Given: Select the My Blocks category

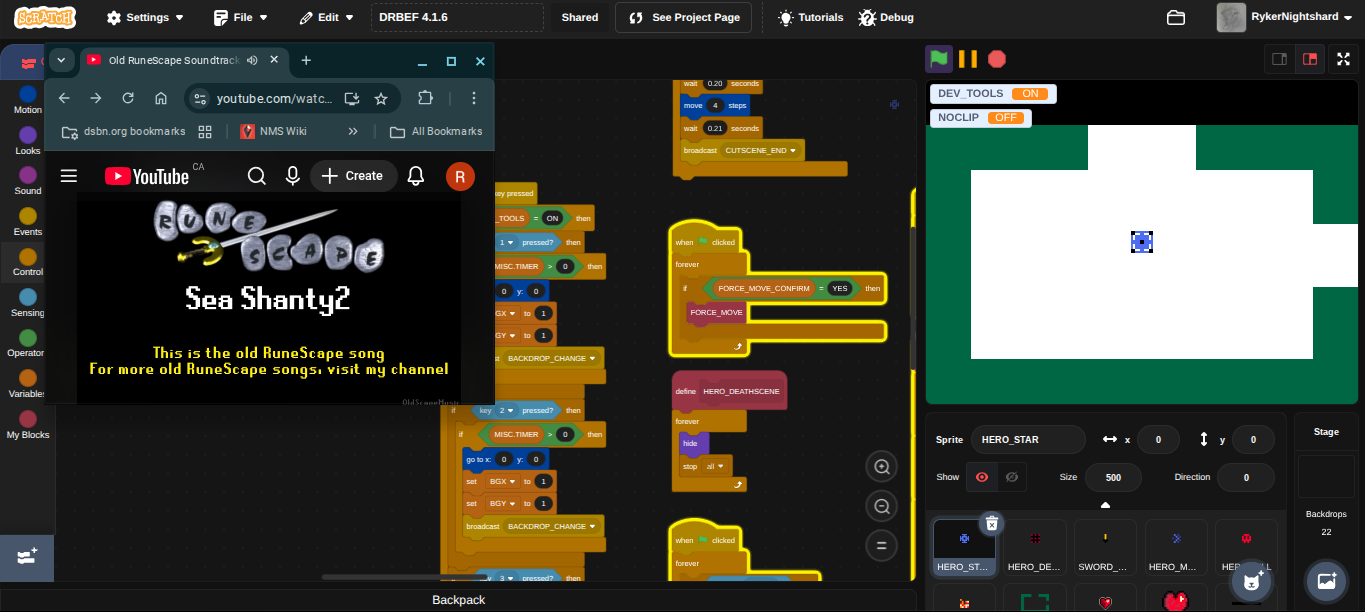Looking at the screenshot, I should tap(28, 425).
